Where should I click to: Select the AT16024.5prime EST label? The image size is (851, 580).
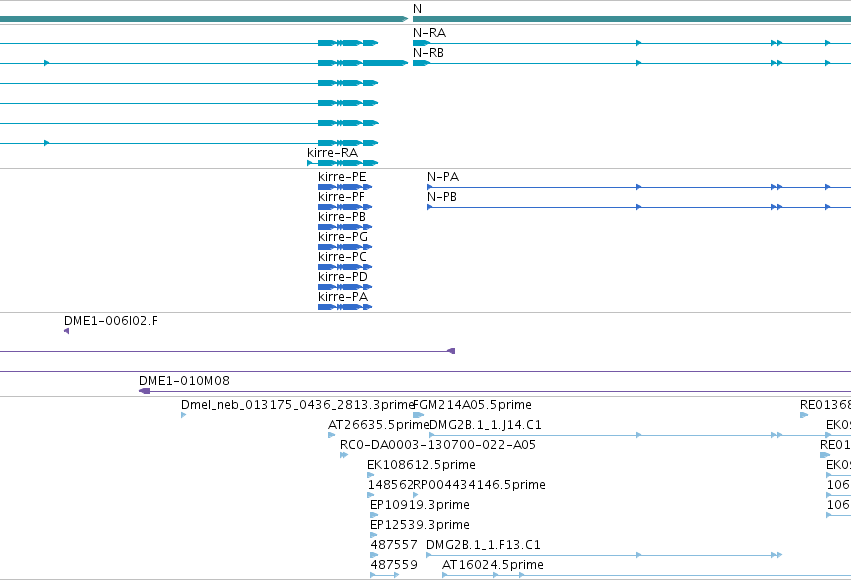click(x=492, y=565)
